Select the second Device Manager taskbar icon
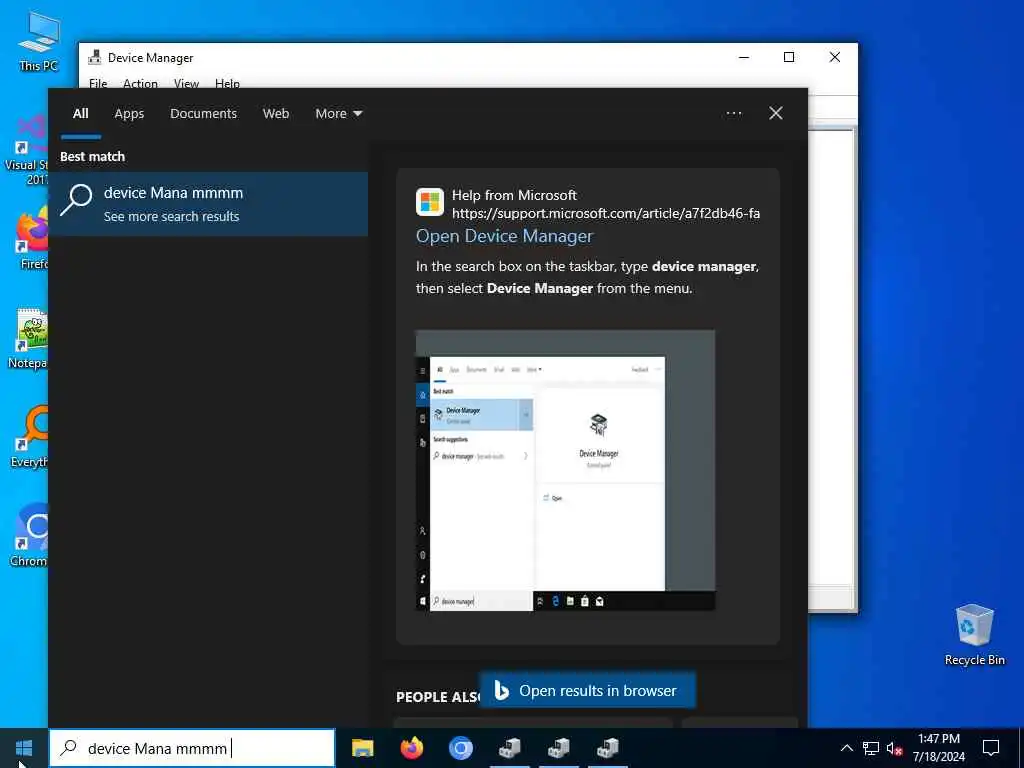This screenshot has width=1024, height=768. pos(558,748)
